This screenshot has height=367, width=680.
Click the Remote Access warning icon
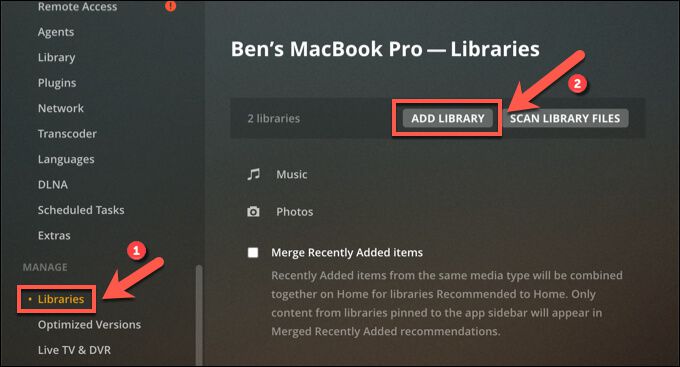tap(170, 6)
